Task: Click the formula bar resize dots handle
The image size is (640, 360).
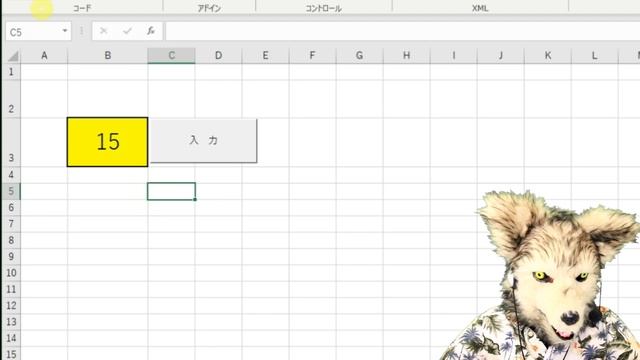Action: coord(82,31)
